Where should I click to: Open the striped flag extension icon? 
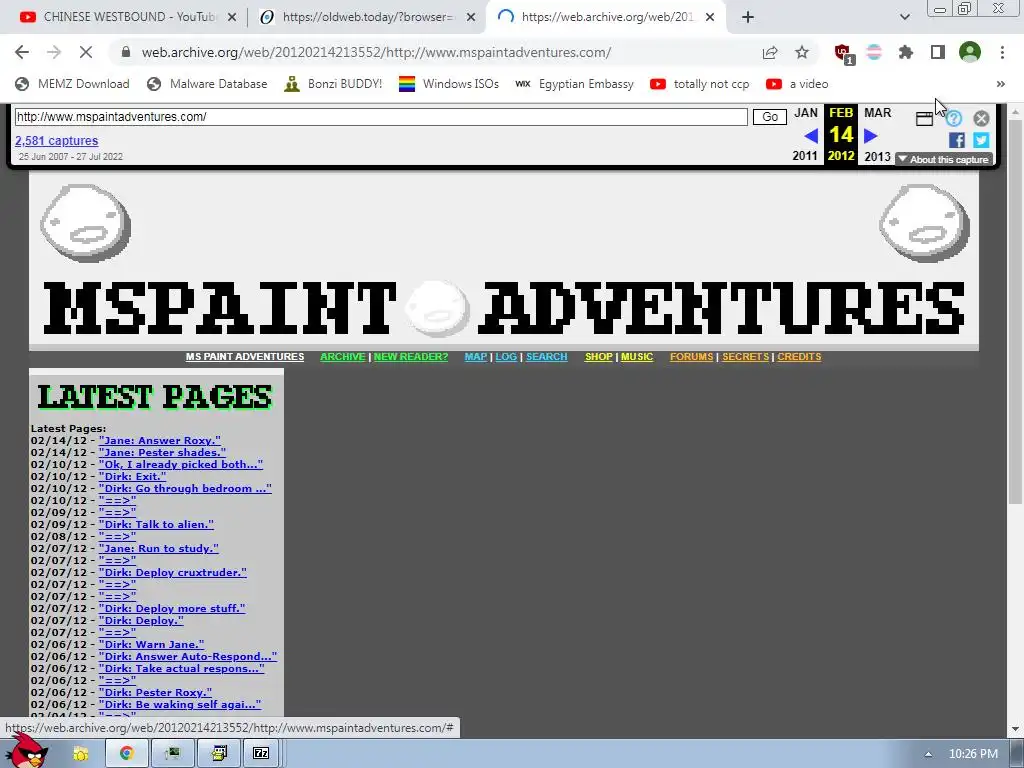(874, 52)
